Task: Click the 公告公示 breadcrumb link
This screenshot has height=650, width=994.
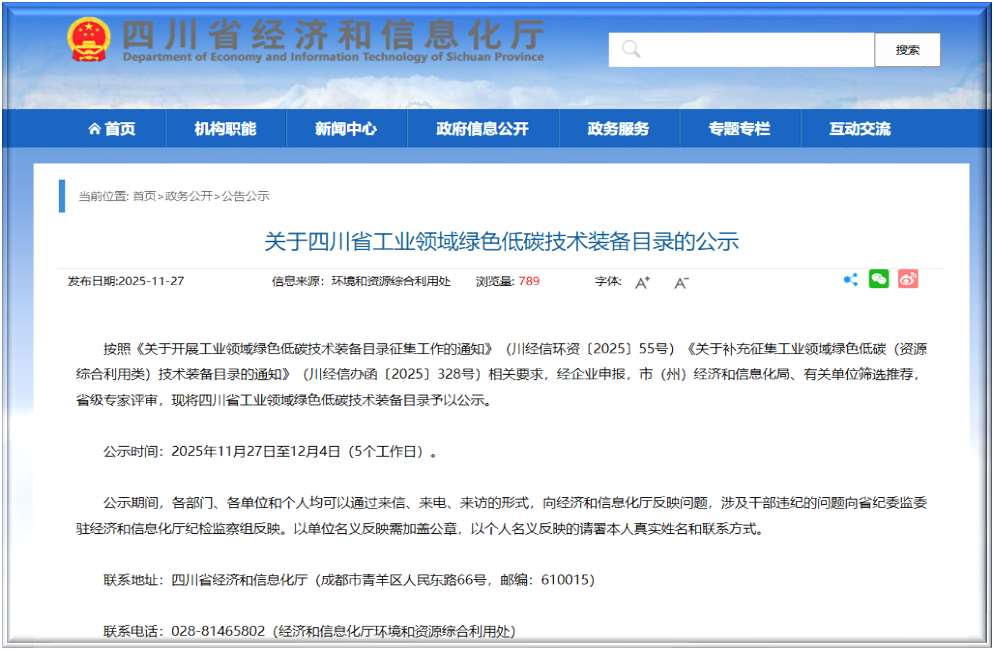Action: (245, 196)
